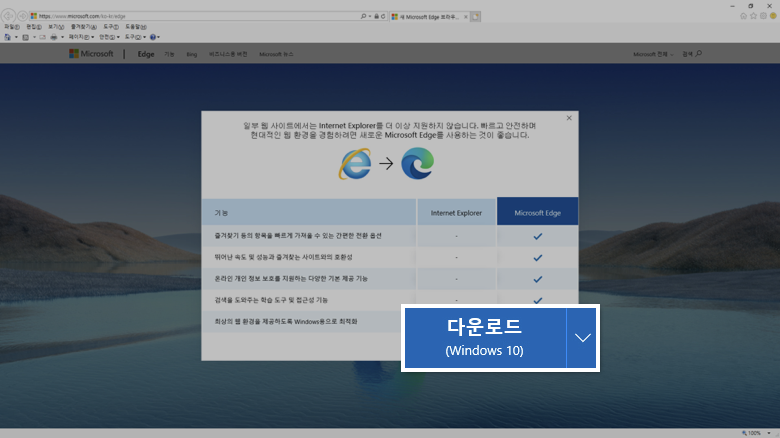Open the Tools gear icon
The image size is (780, 438).
[763, 16]
